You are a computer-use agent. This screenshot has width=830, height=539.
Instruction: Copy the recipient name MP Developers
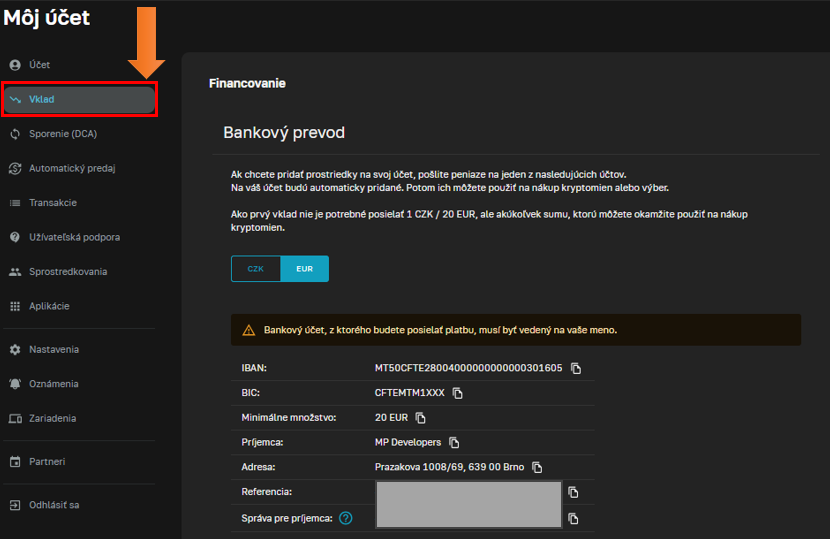(454, 442)
